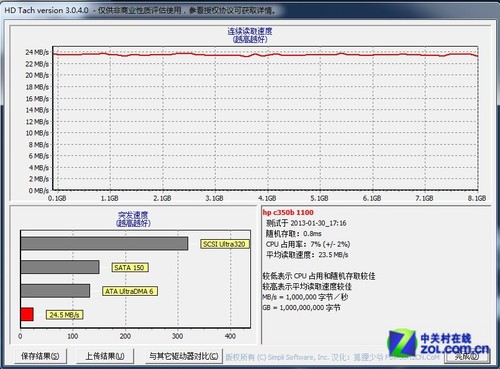Click the 突发速度 chart title
Viewport: 500px width, 369px height.
[133, 215]
